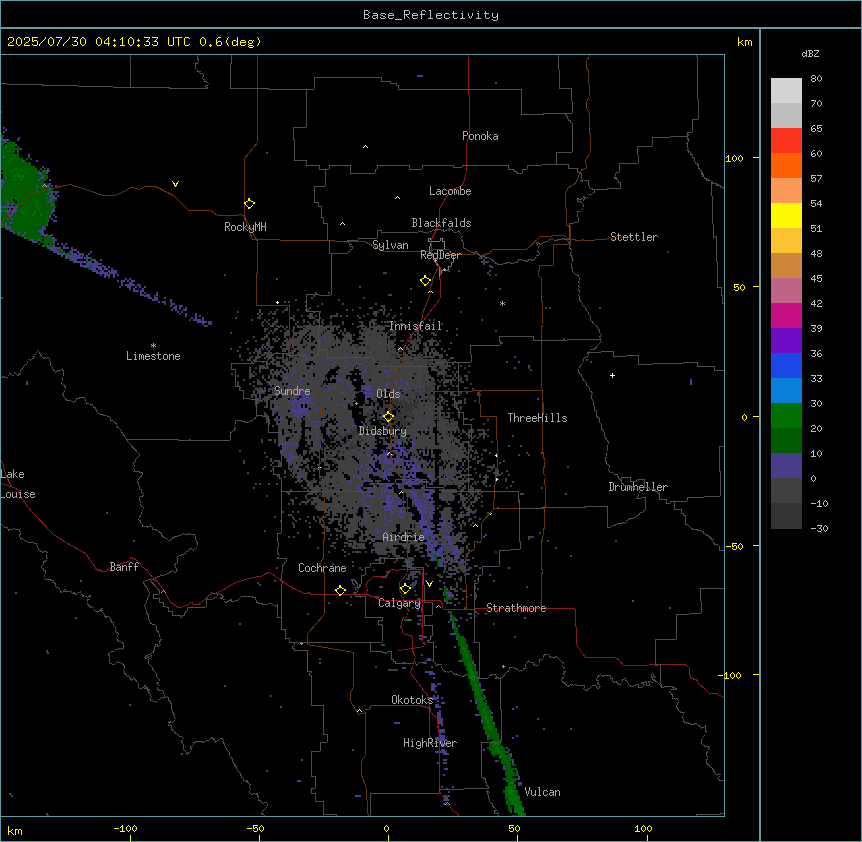The image size is (862, 842).
Task: Click the green radar echo streak near Vulcan
Action: (486, 714)
